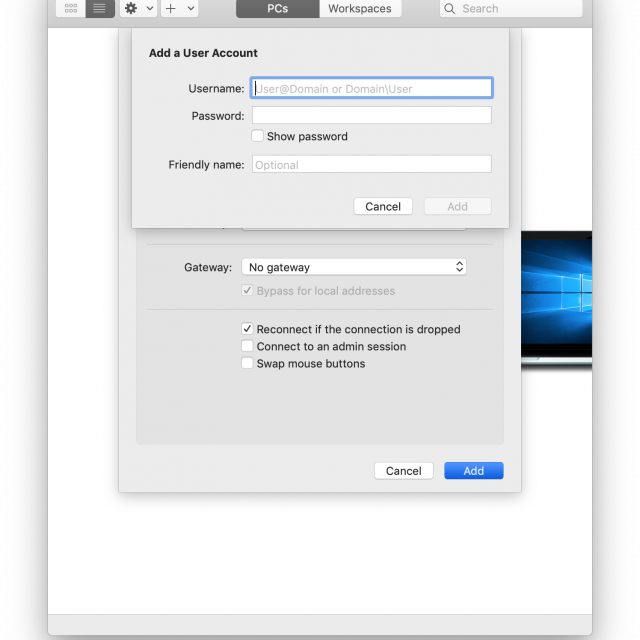The image size is (640, 640).
Task: Switch to the PCs tab
Action: click(x=277, y=8)
